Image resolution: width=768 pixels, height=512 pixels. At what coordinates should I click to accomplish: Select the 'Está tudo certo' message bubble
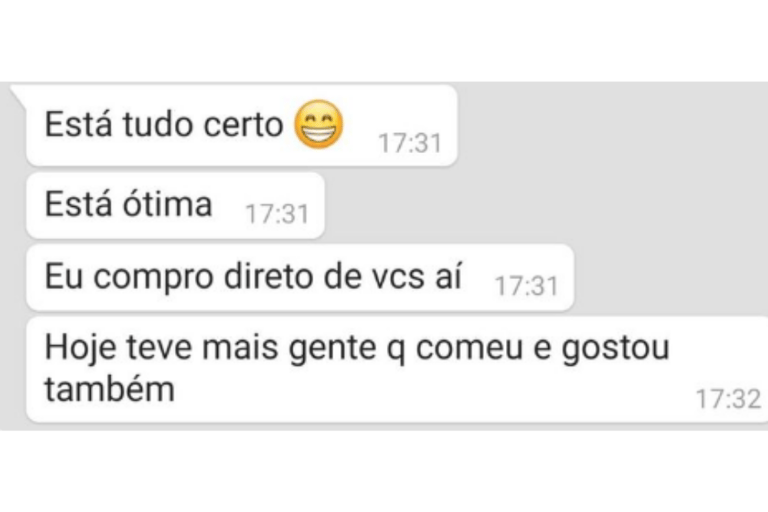tap(241, 125)
